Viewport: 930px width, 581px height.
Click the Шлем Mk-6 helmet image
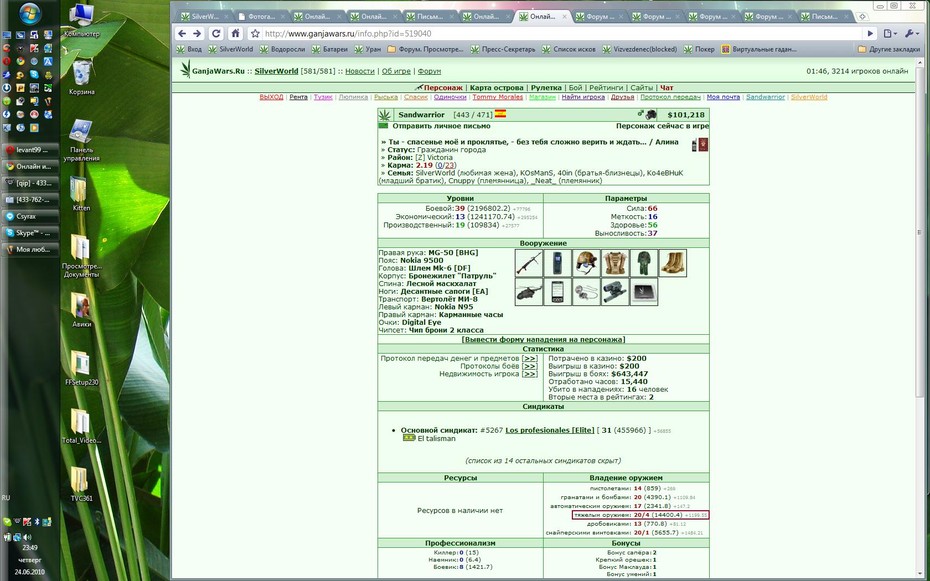[x=586, y=263]
